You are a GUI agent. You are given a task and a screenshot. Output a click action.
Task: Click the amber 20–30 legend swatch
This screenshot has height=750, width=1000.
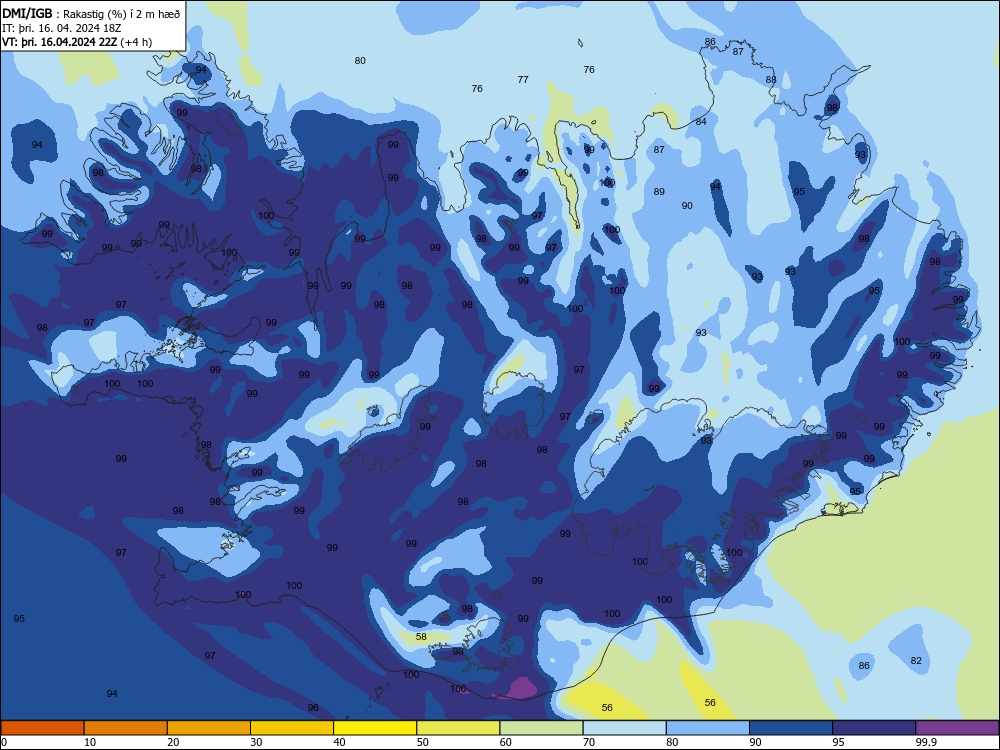(x=209, y=728)
